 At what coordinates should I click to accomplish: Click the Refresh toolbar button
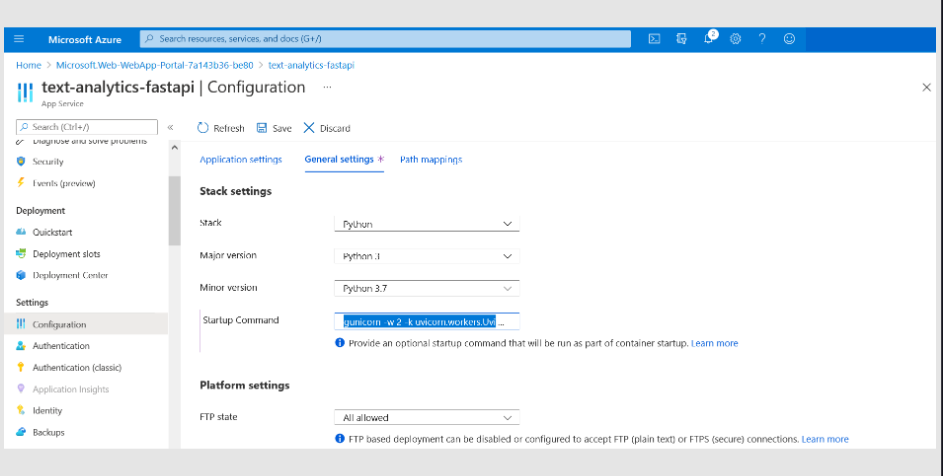tap(221, 128)
